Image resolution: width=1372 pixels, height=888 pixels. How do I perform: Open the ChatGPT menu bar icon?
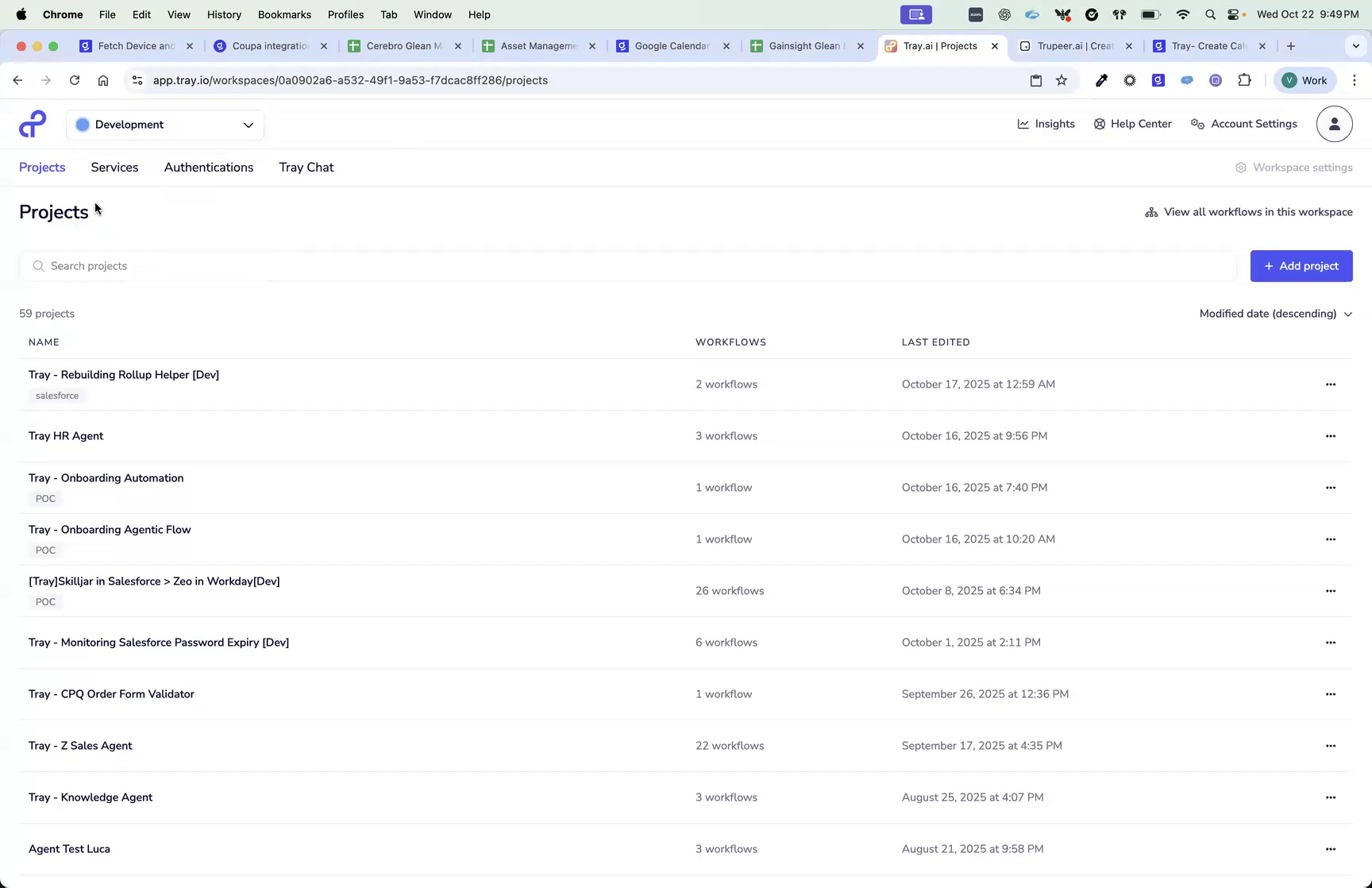click(x=1004, y=14)
